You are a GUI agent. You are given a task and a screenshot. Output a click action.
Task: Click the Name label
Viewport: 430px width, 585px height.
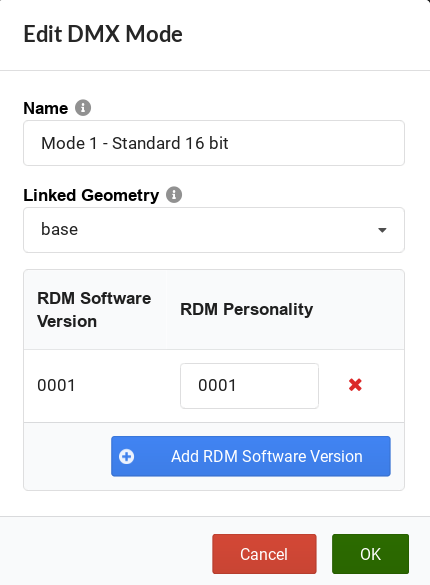coord(45,109)
